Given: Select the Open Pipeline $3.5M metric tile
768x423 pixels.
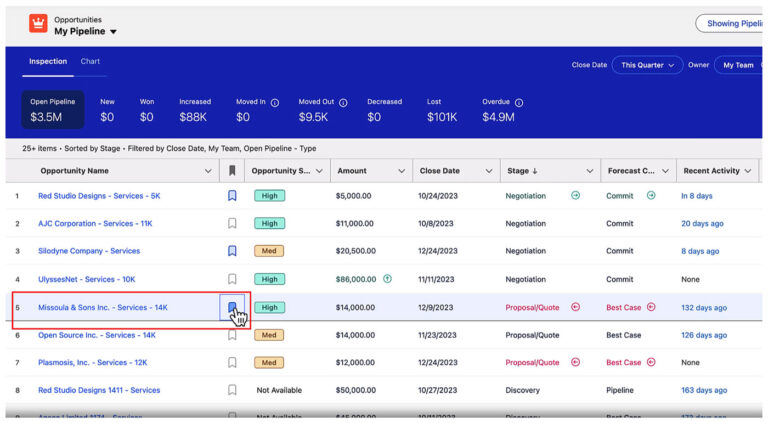Looking at the screenshot, I should (52, 110).
